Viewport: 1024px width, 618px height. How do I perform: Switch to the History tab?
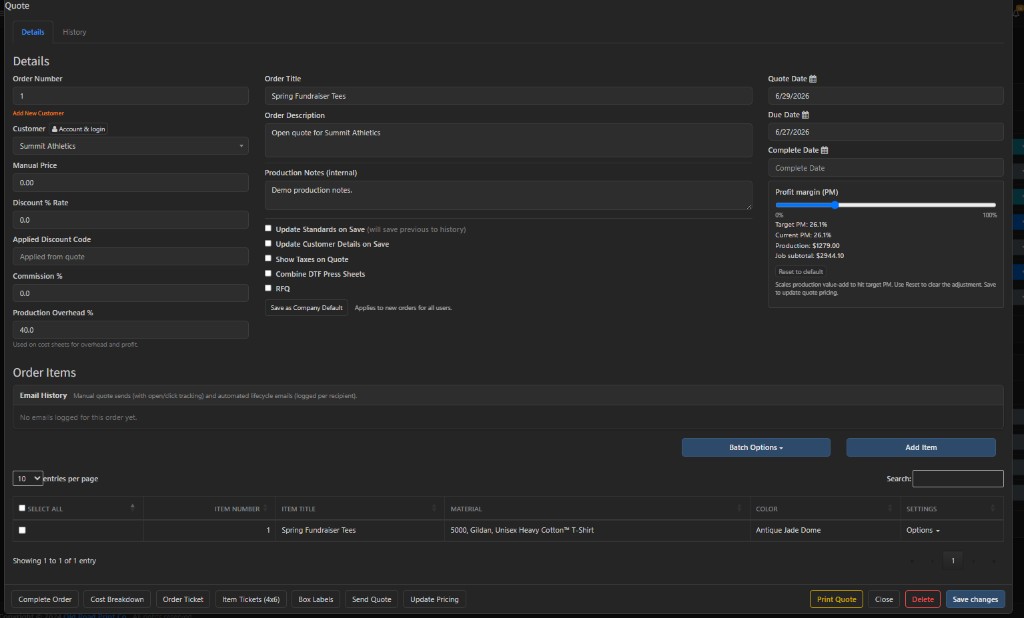click(74, 32)
